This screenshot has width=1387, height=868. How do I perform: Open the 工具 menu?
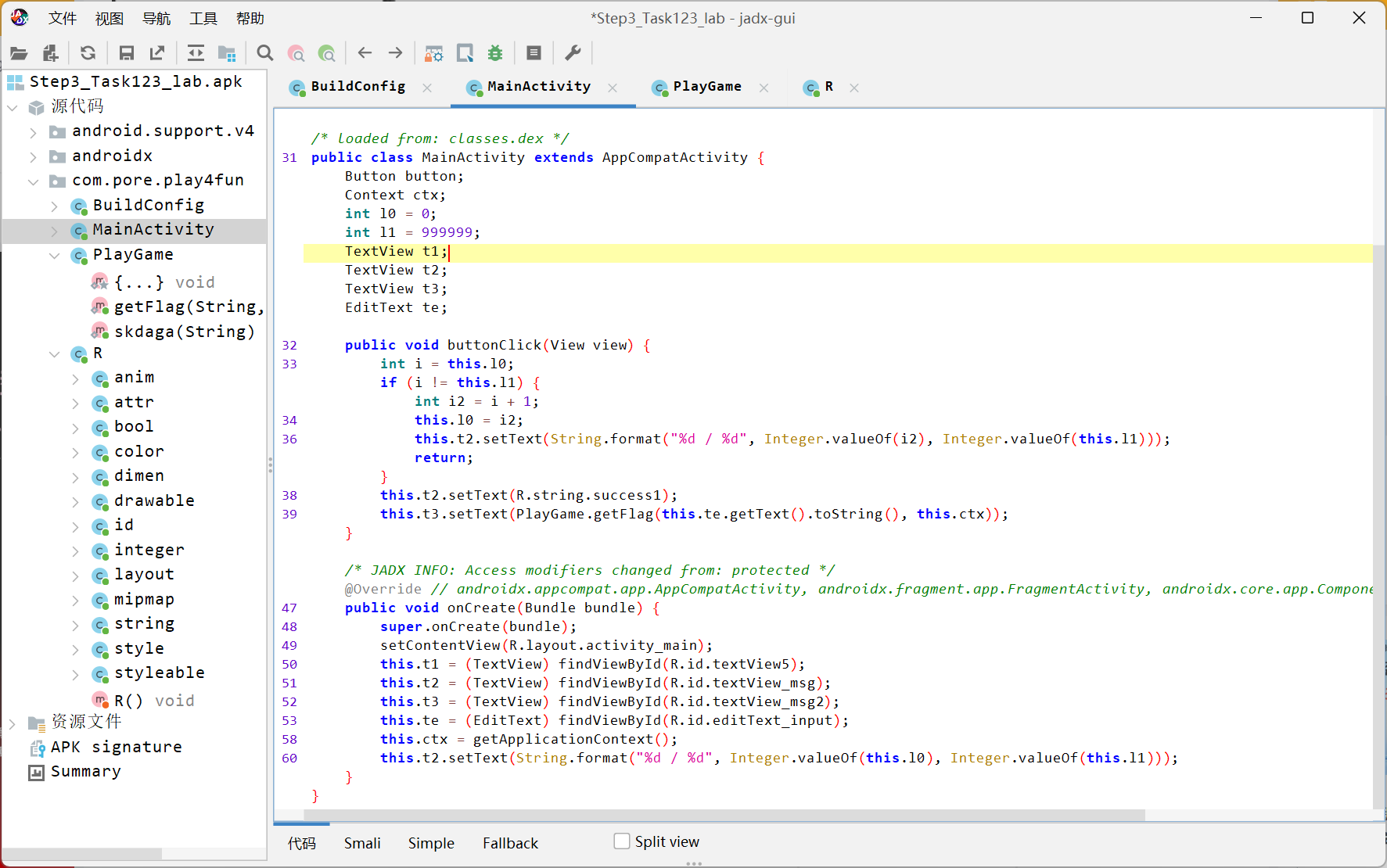coord(203,18)
